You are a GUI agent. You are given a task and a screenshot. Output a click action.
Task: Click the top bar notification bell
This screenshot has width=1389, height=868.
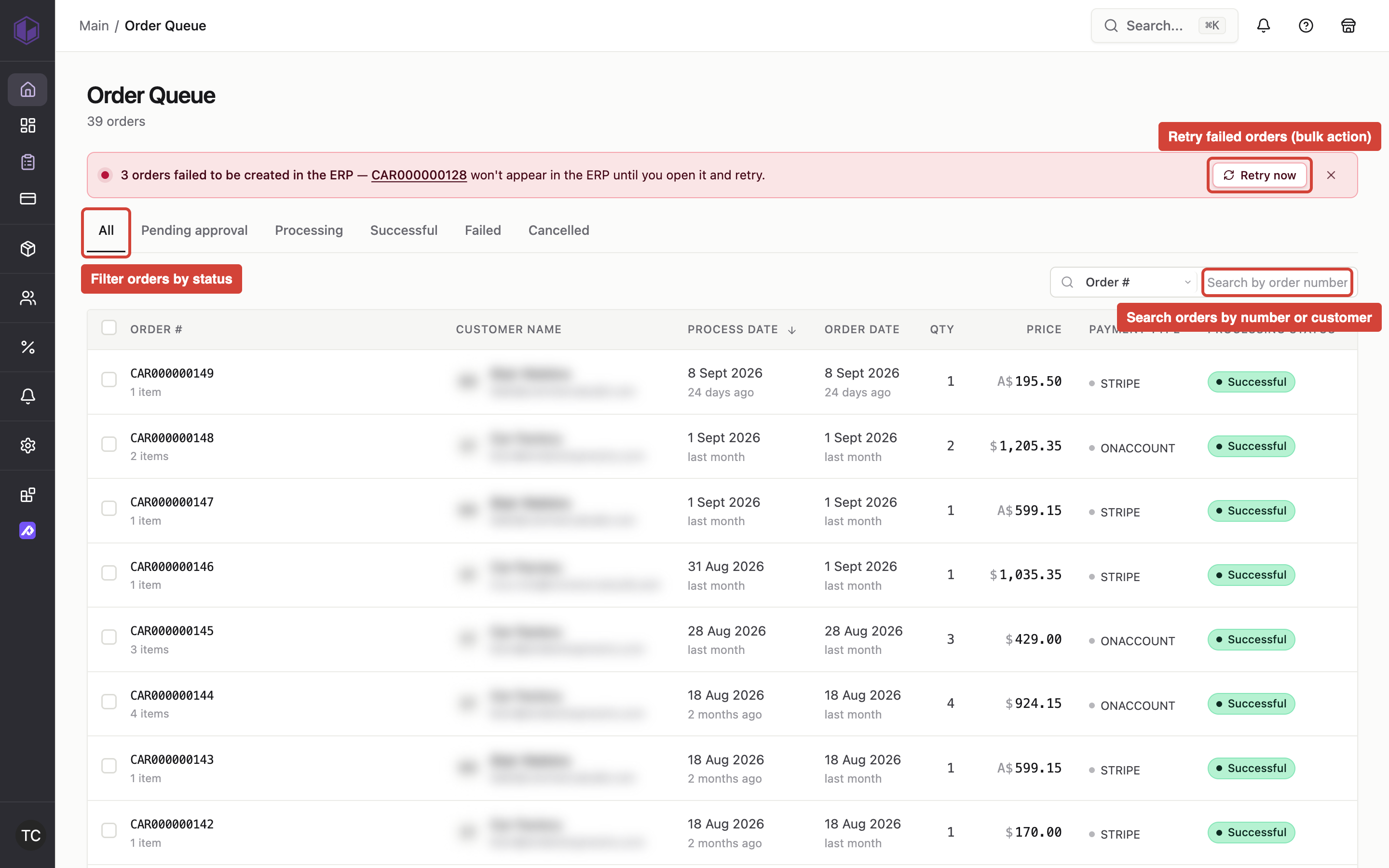coord(1263,26)
